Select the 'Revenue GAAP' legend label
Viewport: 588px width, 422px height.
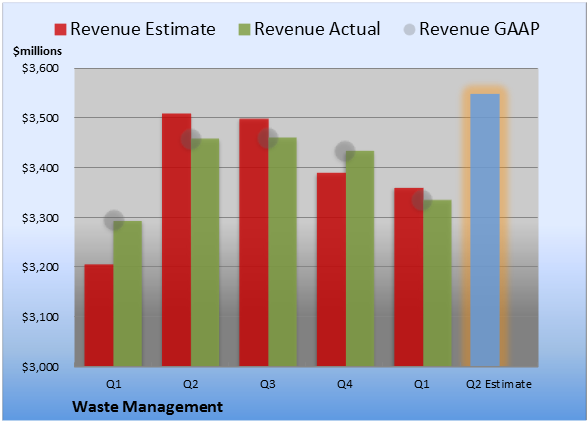479,29
